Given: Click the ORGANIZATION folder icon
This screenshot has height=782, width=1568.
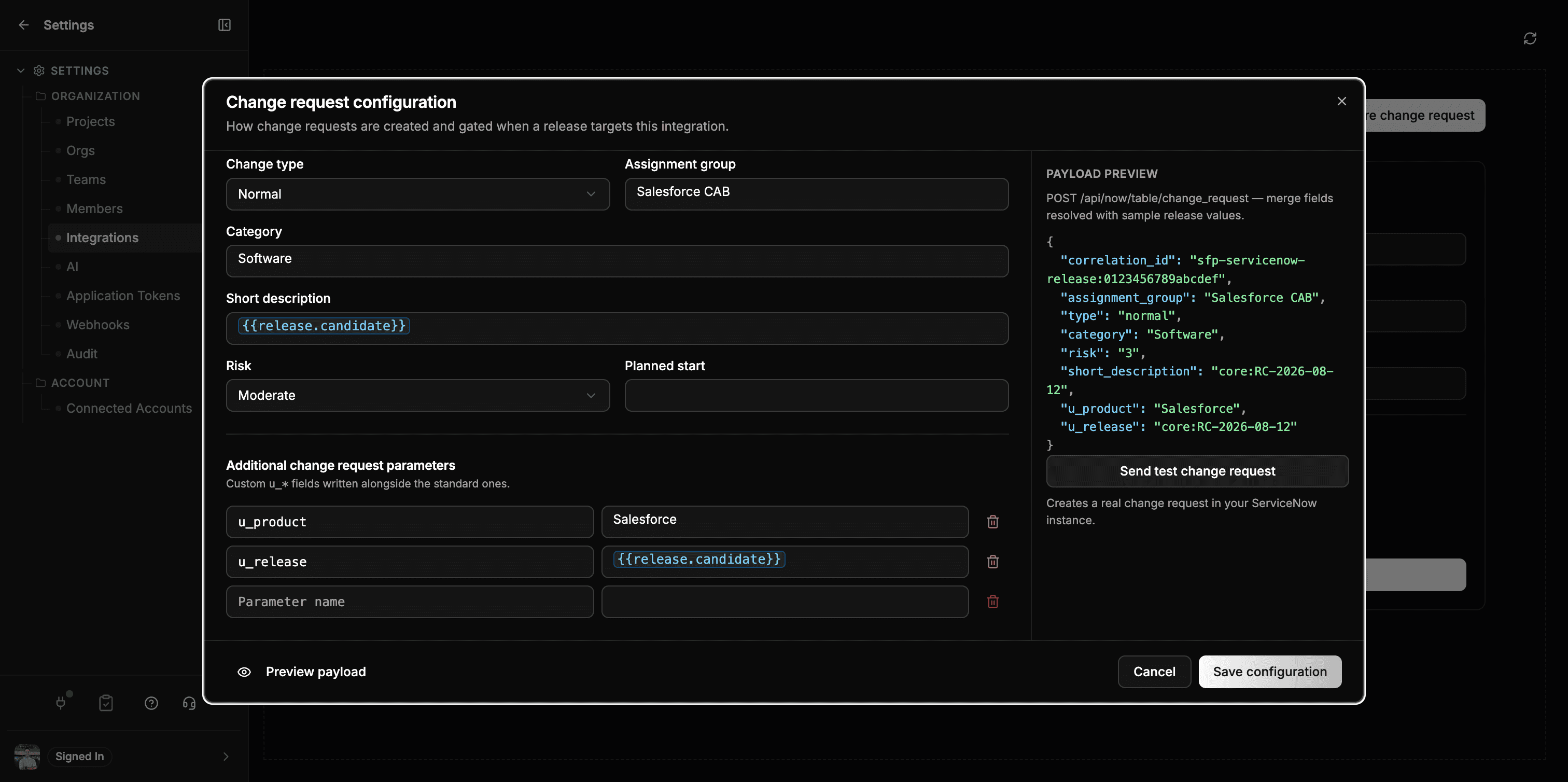Looking at the screenshot, I should click(41, 96).
